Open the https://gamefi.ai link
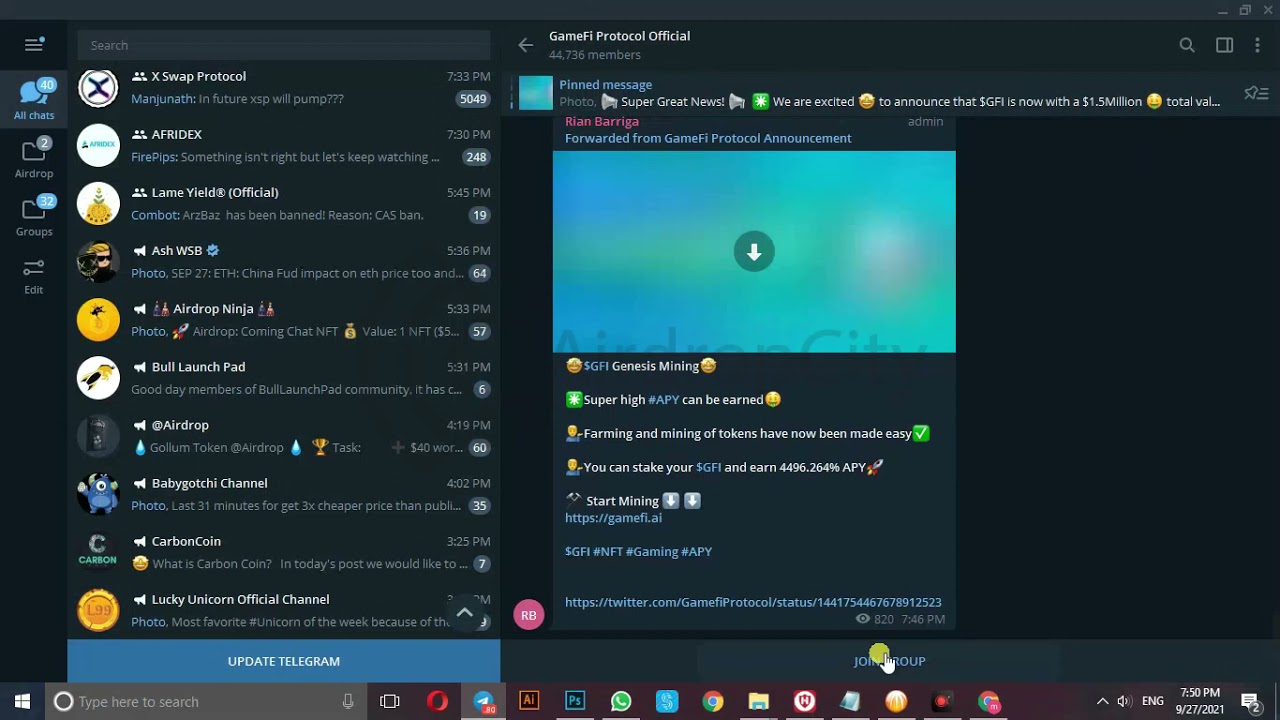 click(613, 518)
